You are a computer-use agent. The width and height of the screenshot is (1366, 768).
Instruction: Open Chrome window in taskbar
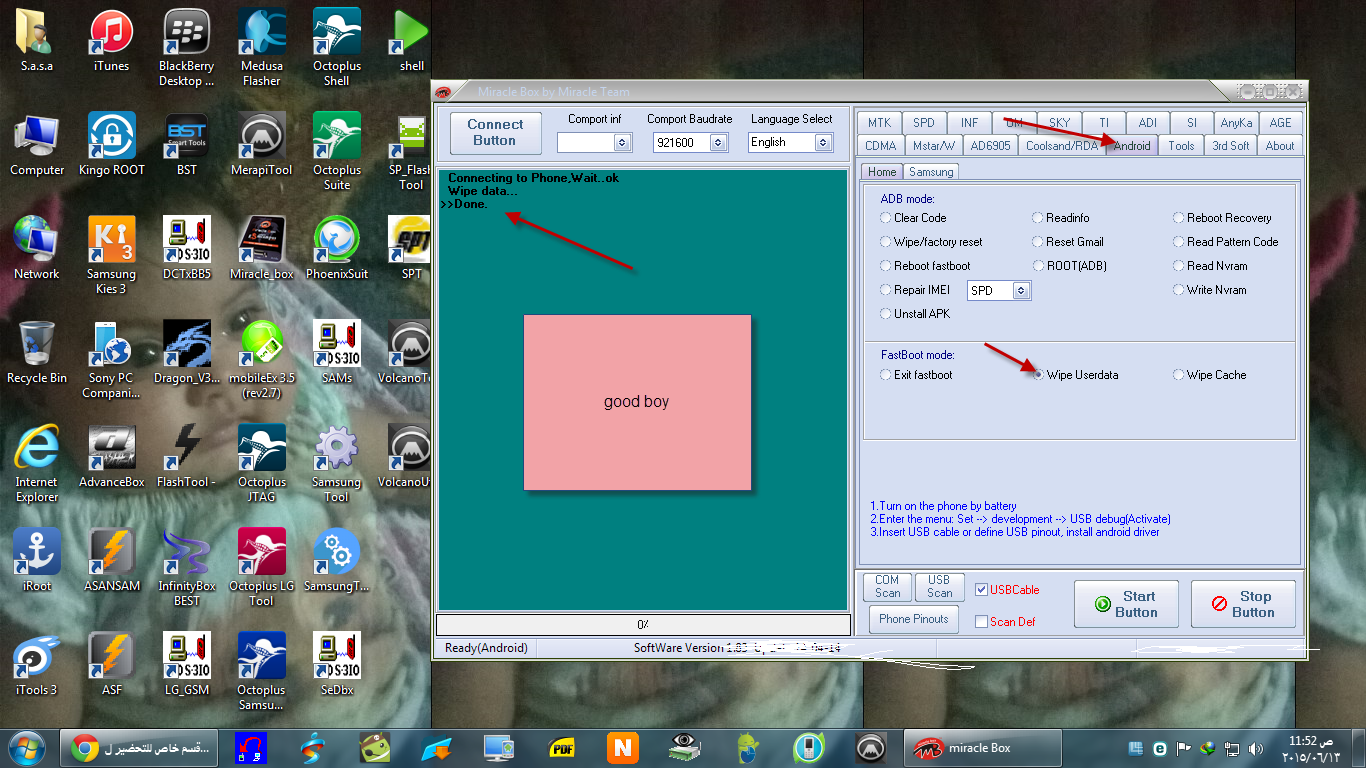(141, 748)
